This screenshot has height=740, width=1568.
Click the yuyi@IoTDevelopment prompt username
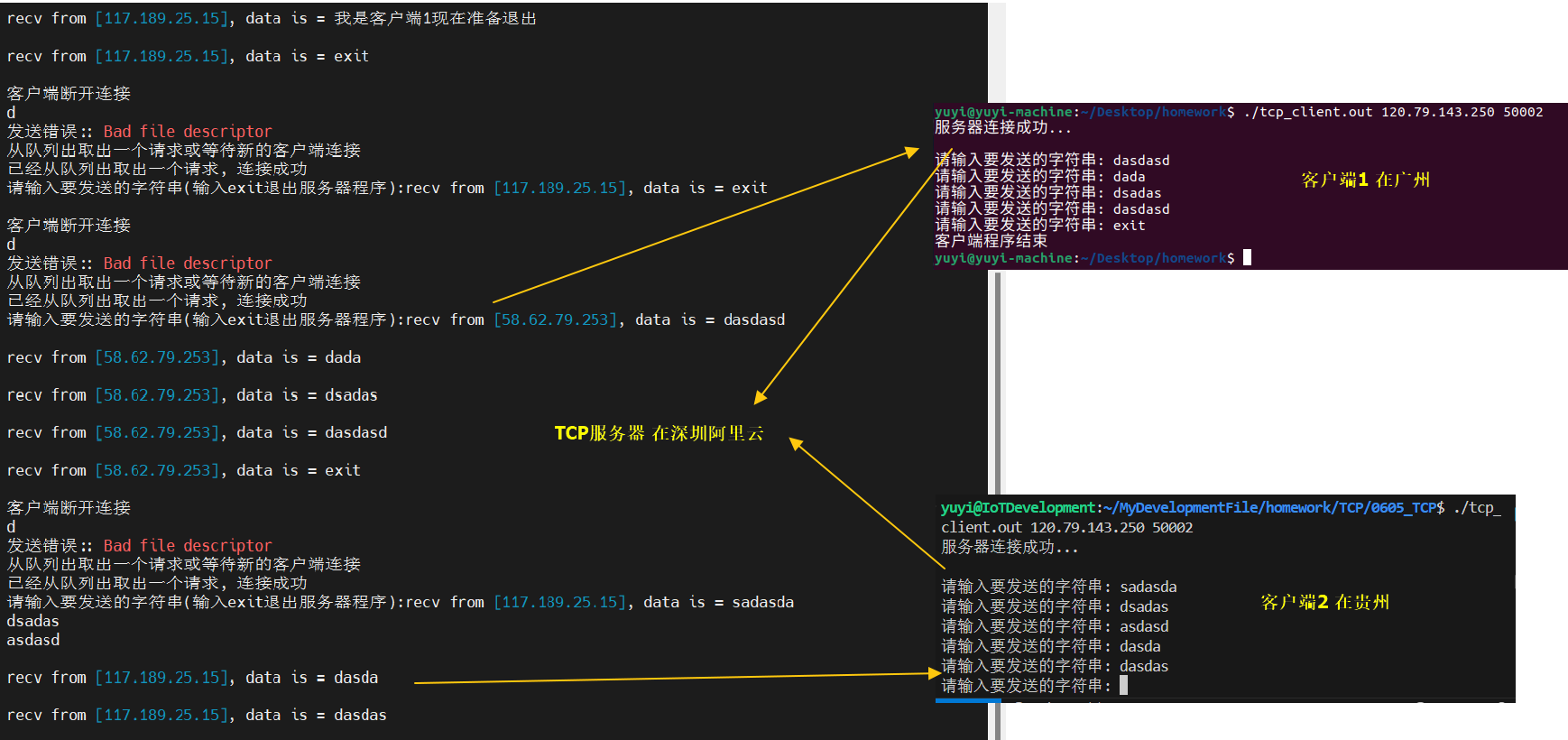pos(1018,508)
